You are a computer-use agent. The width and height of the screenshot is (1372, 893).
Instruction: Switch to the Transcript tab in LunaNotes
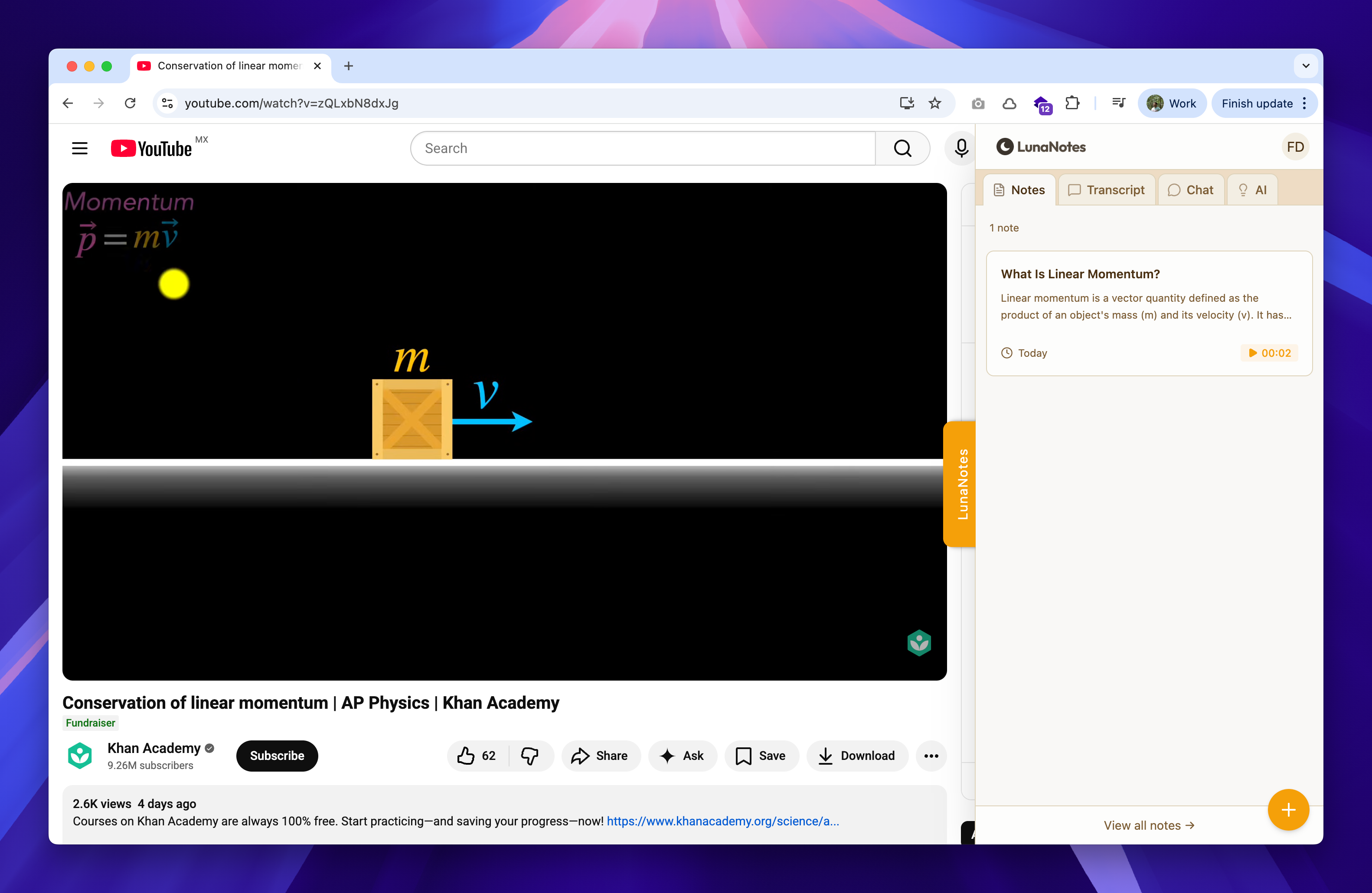click(1106, 189)
